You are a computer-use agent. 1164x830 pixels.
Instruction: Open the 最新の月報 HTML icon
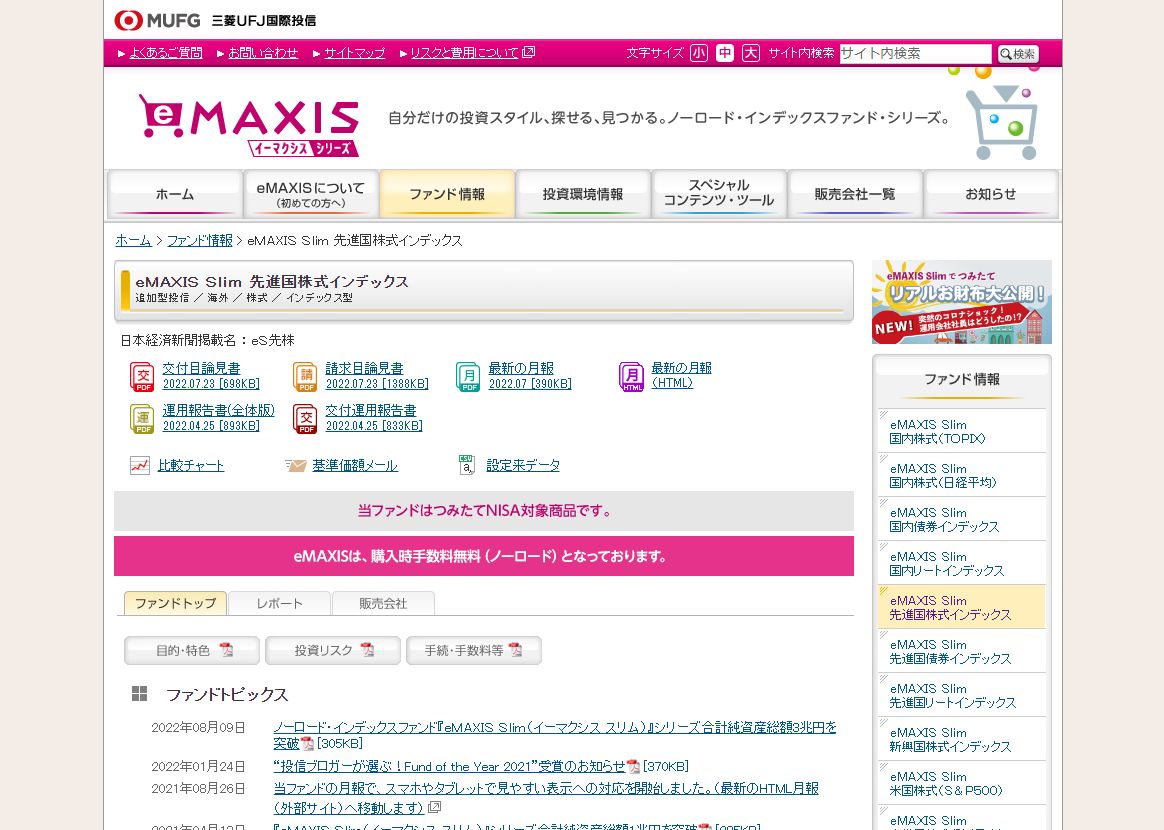[631, 376]
